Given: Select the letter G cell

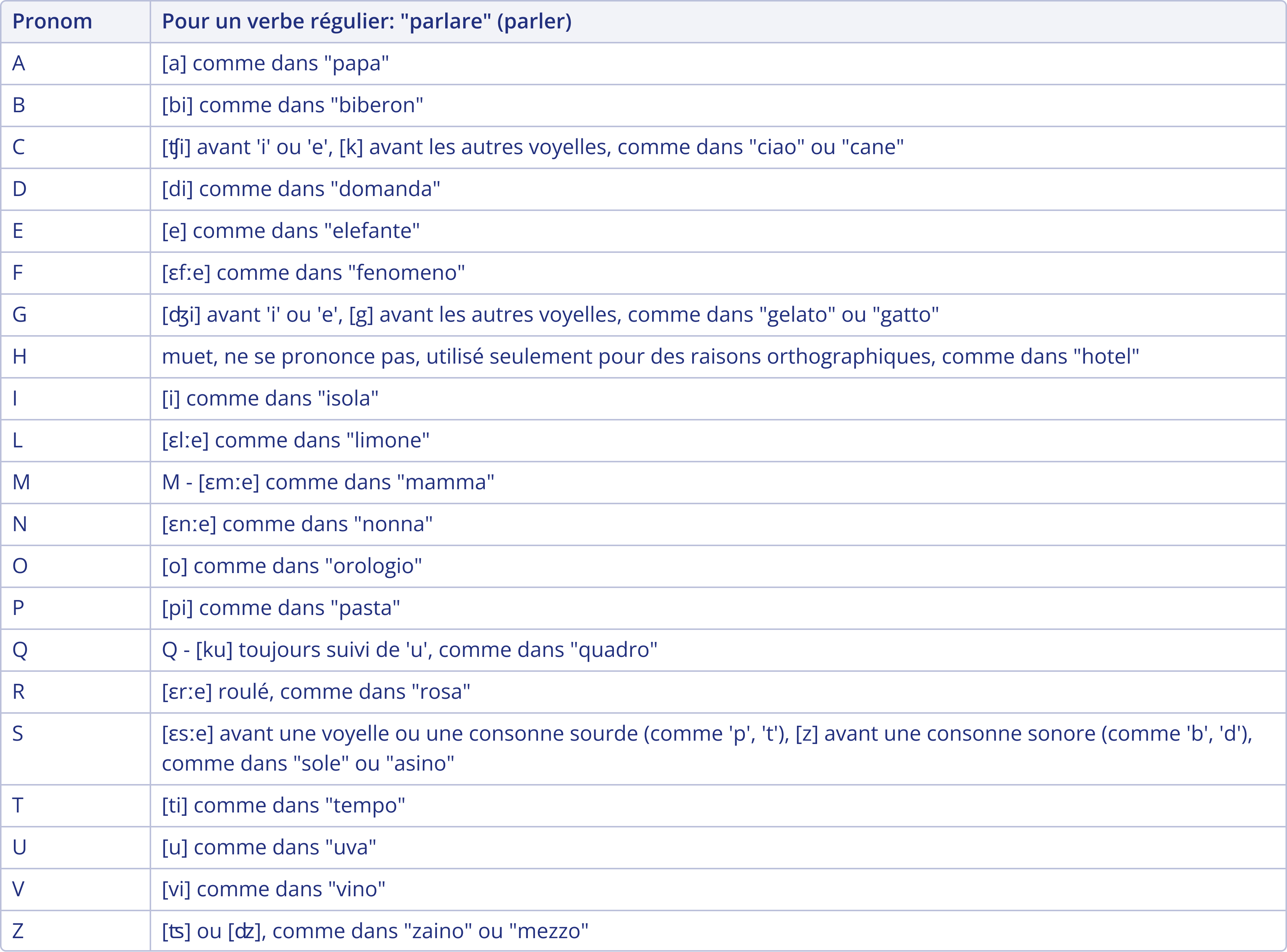Looking at the screenshot, I should (x=19, y=315).
